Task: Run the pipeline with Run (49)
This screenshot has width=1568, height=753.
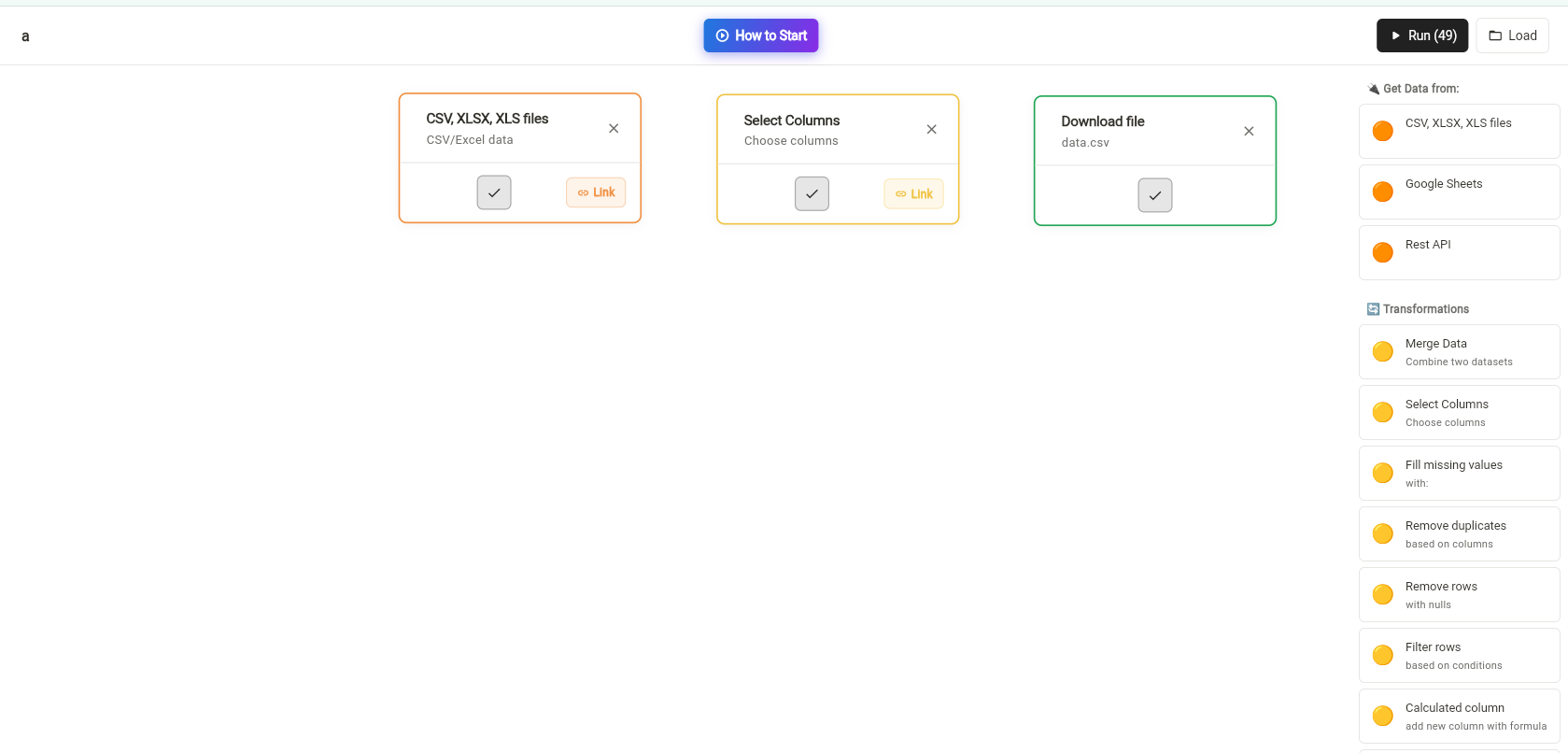Action: point(1421,36)
